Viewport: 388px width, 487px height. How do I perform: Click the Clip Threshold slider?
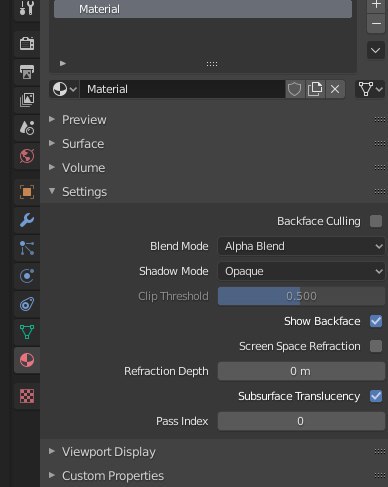(x=301, y=296)
